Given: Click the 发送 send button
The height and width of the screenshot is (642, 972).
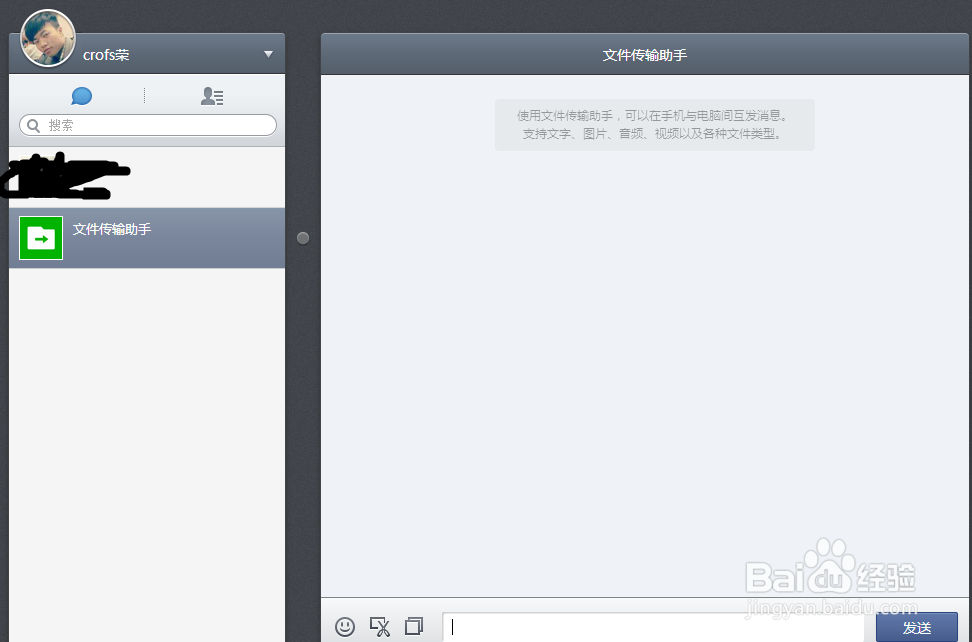Looking at the screenshot, I should pos(916,628).
